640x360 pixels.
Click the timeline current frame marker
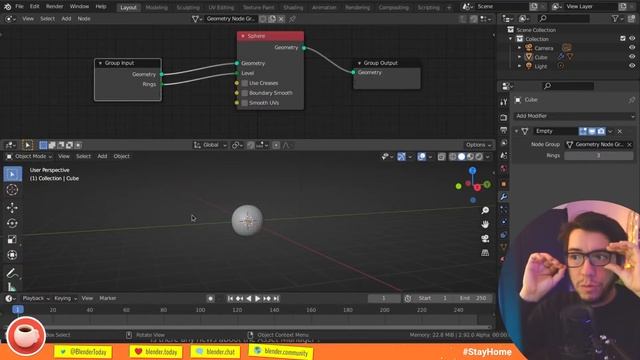(18, 310)
